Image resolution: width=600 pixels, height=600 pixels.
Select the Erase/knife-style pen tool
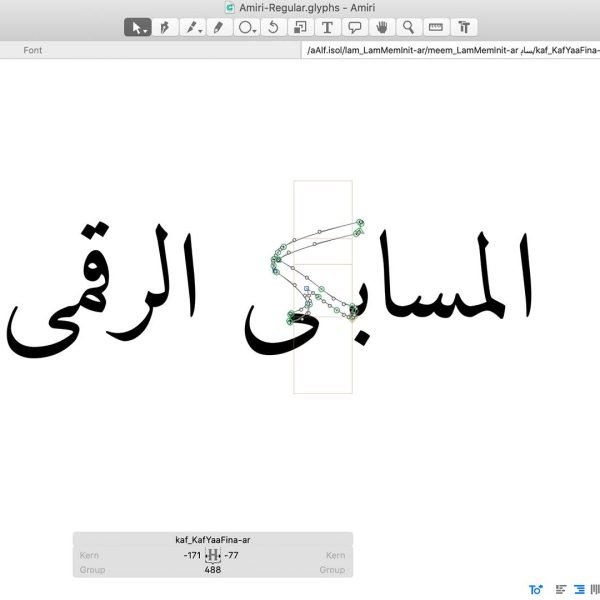point(192,27)
